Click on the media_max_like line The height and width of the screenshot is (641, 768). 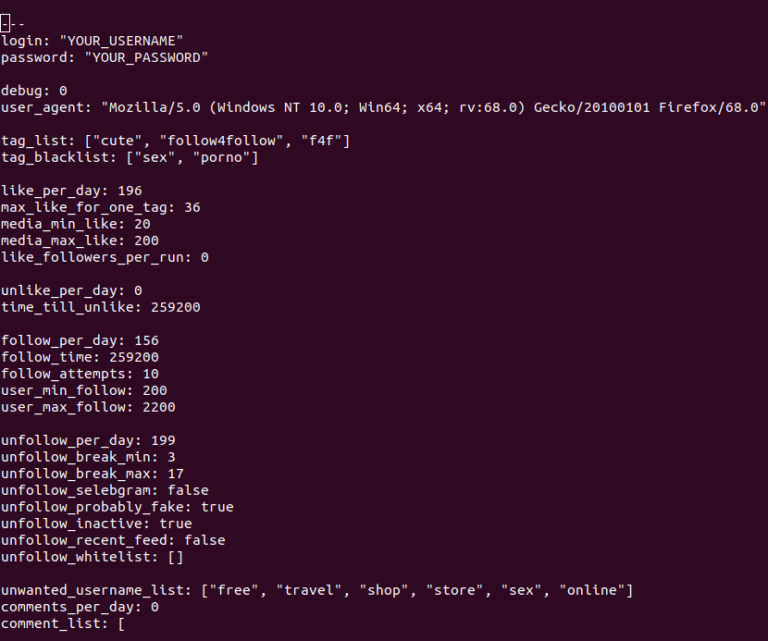coord(80,240)
